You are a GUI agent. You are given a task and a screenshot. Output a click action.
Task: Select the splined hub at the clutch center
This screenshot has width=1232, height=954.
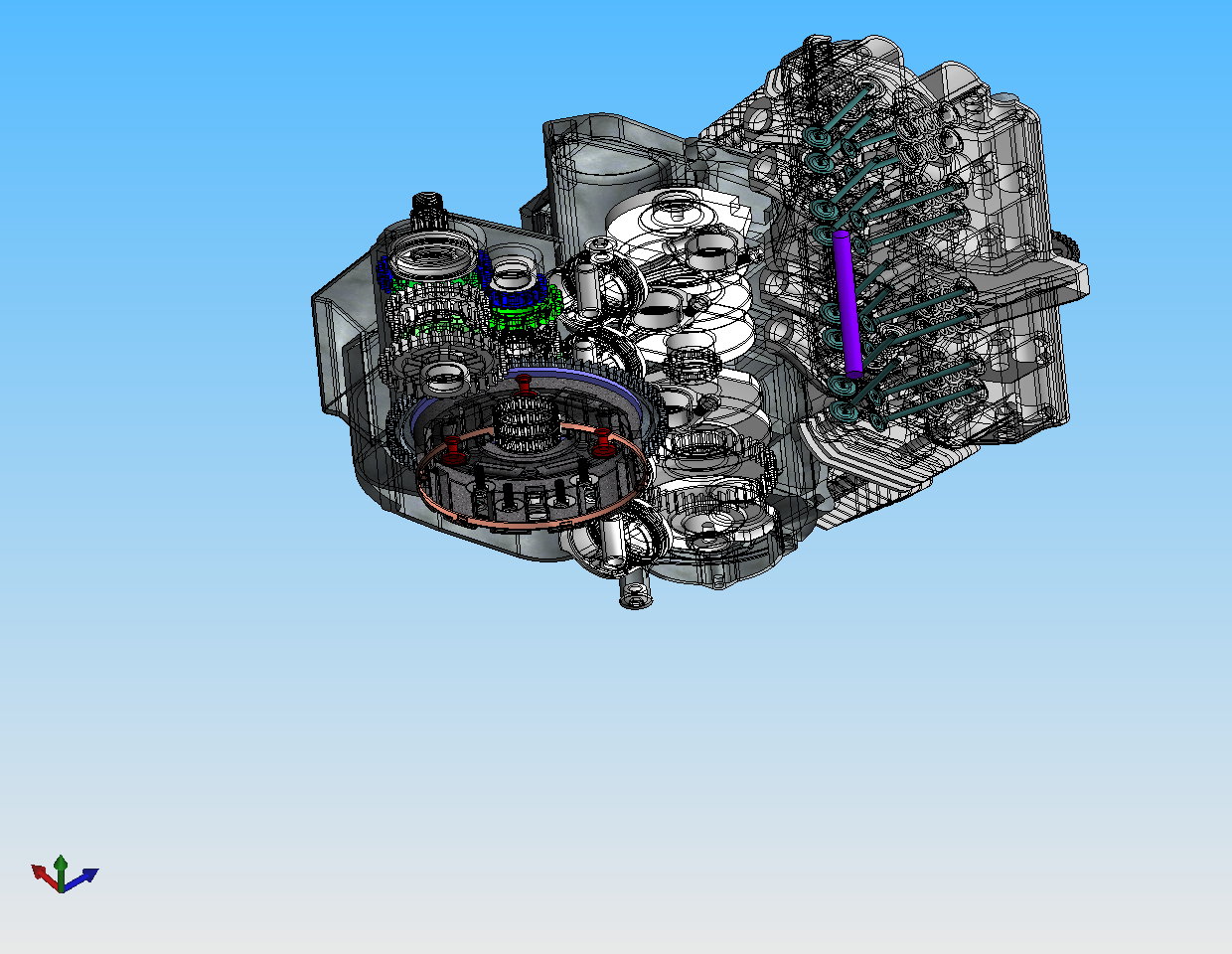(524, 424)
